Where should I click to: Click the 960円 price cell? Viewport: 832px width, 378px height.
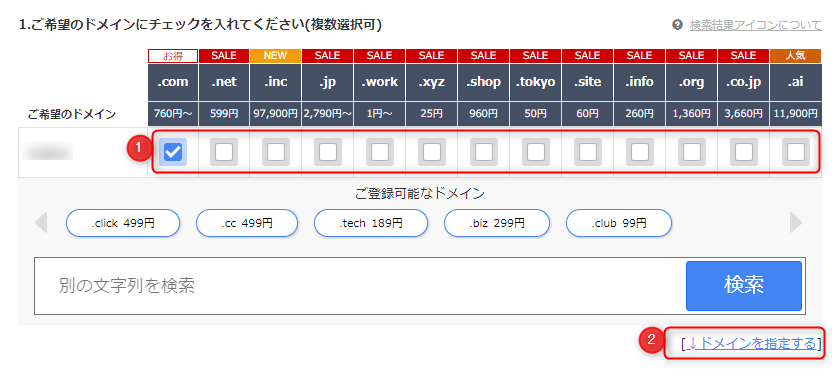pos(484,113)
